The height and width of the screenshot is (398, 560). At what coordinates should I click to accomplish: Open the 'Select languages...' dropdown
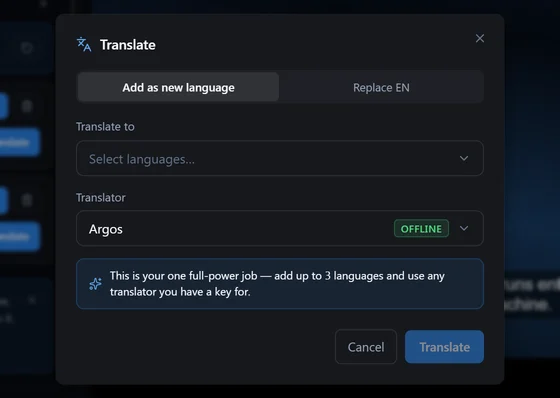point(280,158)
